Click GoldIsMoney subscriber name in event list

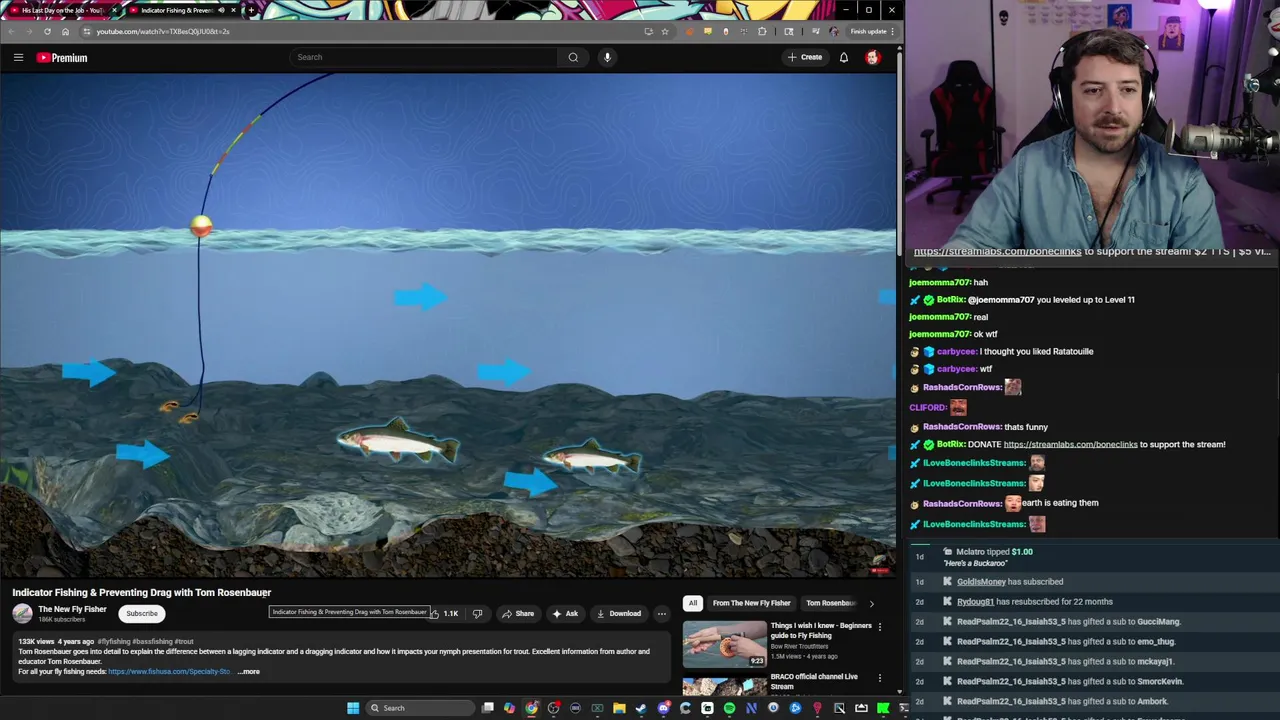click(981, 581)
